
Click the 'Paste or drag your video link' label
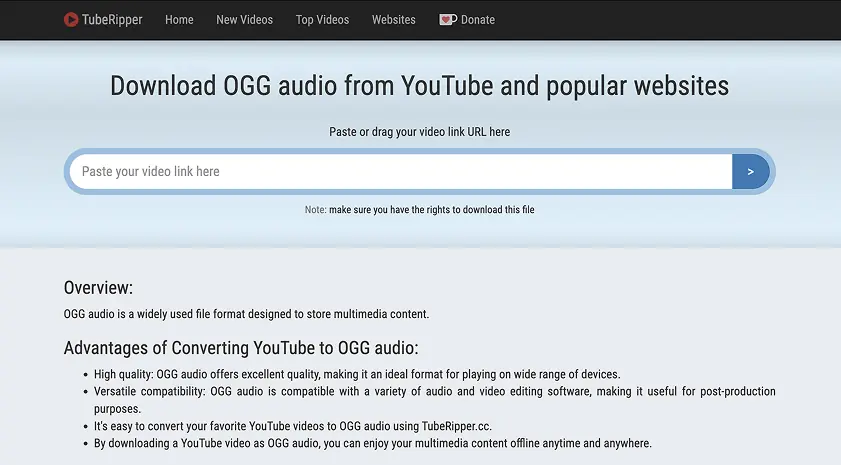tap(420, 132)
